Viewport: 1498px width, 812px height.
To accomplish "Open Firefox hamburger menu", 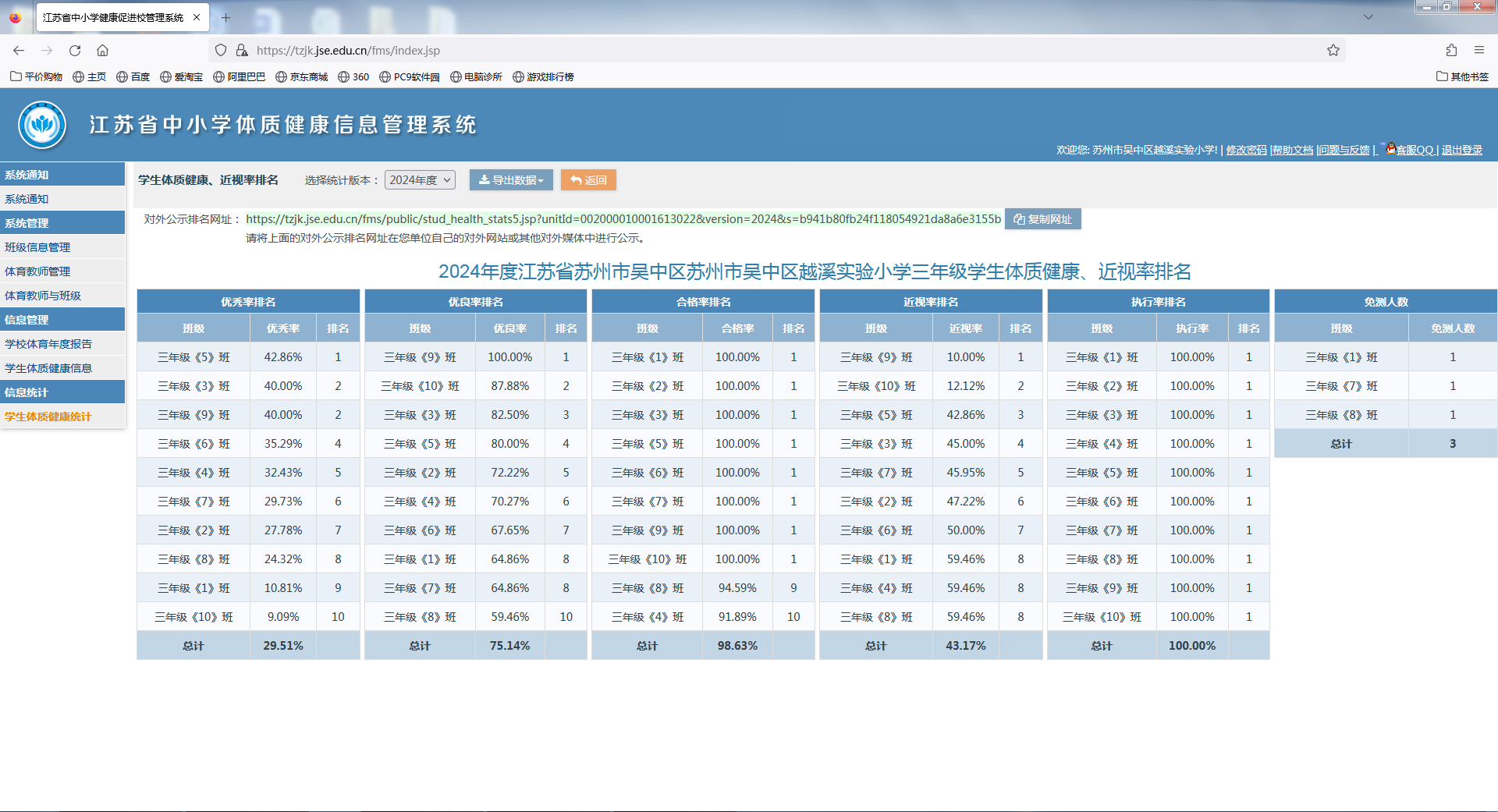I will (x=1479, y=50).
